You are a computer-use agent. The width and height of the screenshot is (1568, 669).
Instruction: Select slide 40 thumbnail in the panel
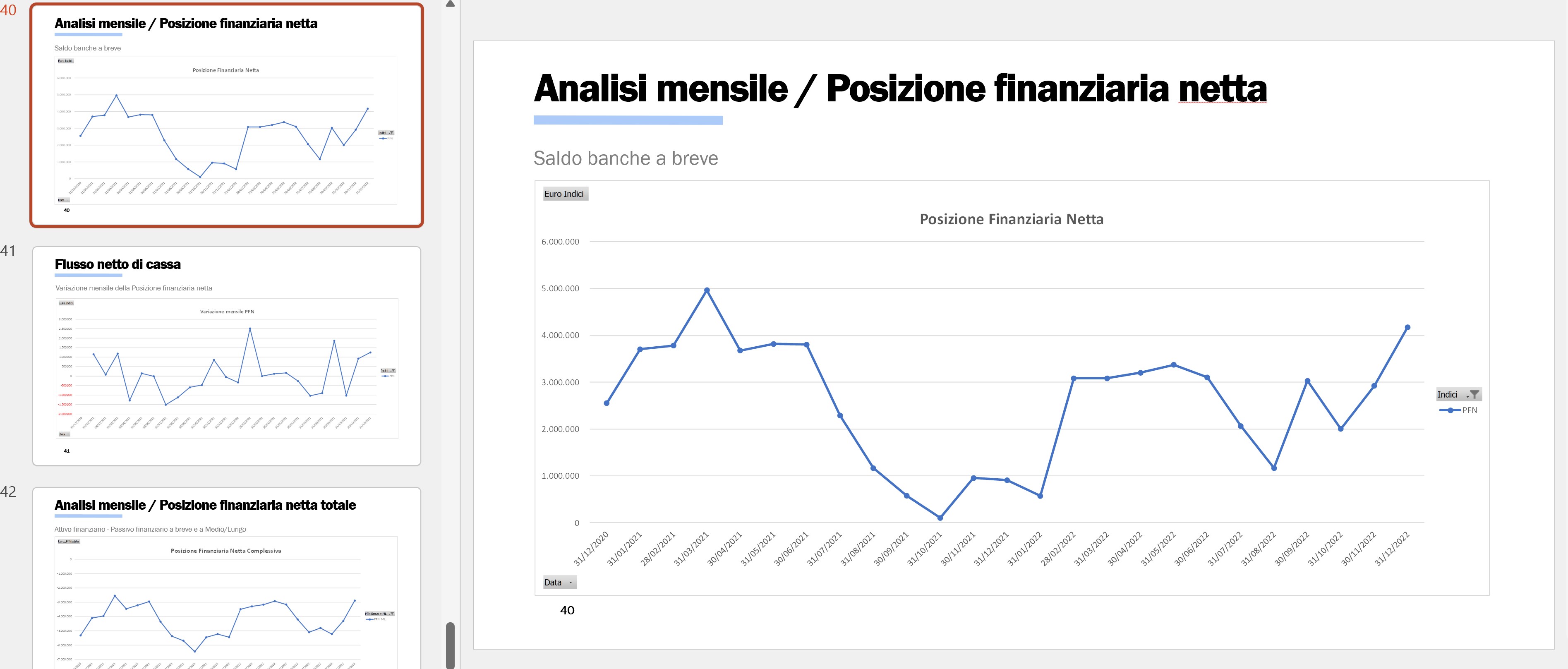tap(226, 116)
